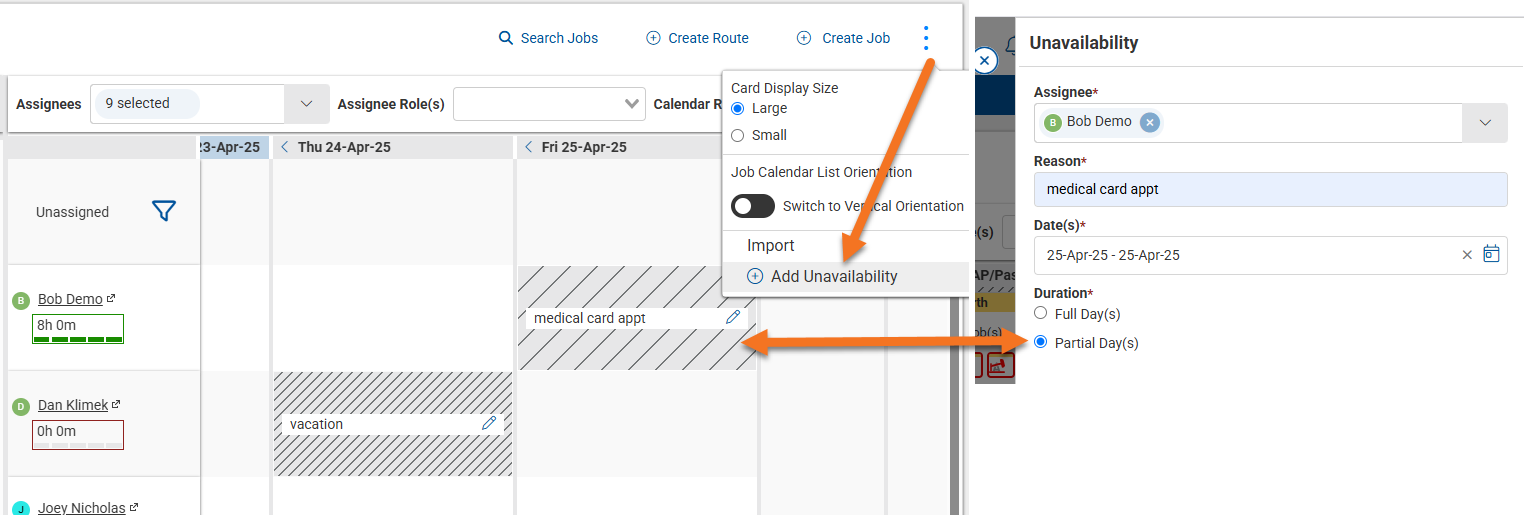
Task: Expand the Assignee dropdown in Unavailability panel
Action: (1485, 122)
